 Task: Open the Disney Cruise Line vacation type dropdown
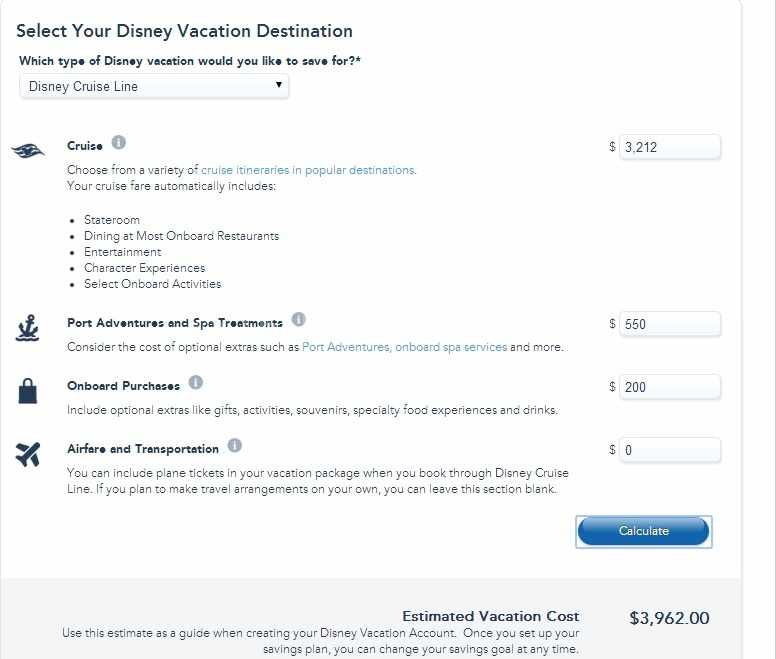click(x=155, y=87)
